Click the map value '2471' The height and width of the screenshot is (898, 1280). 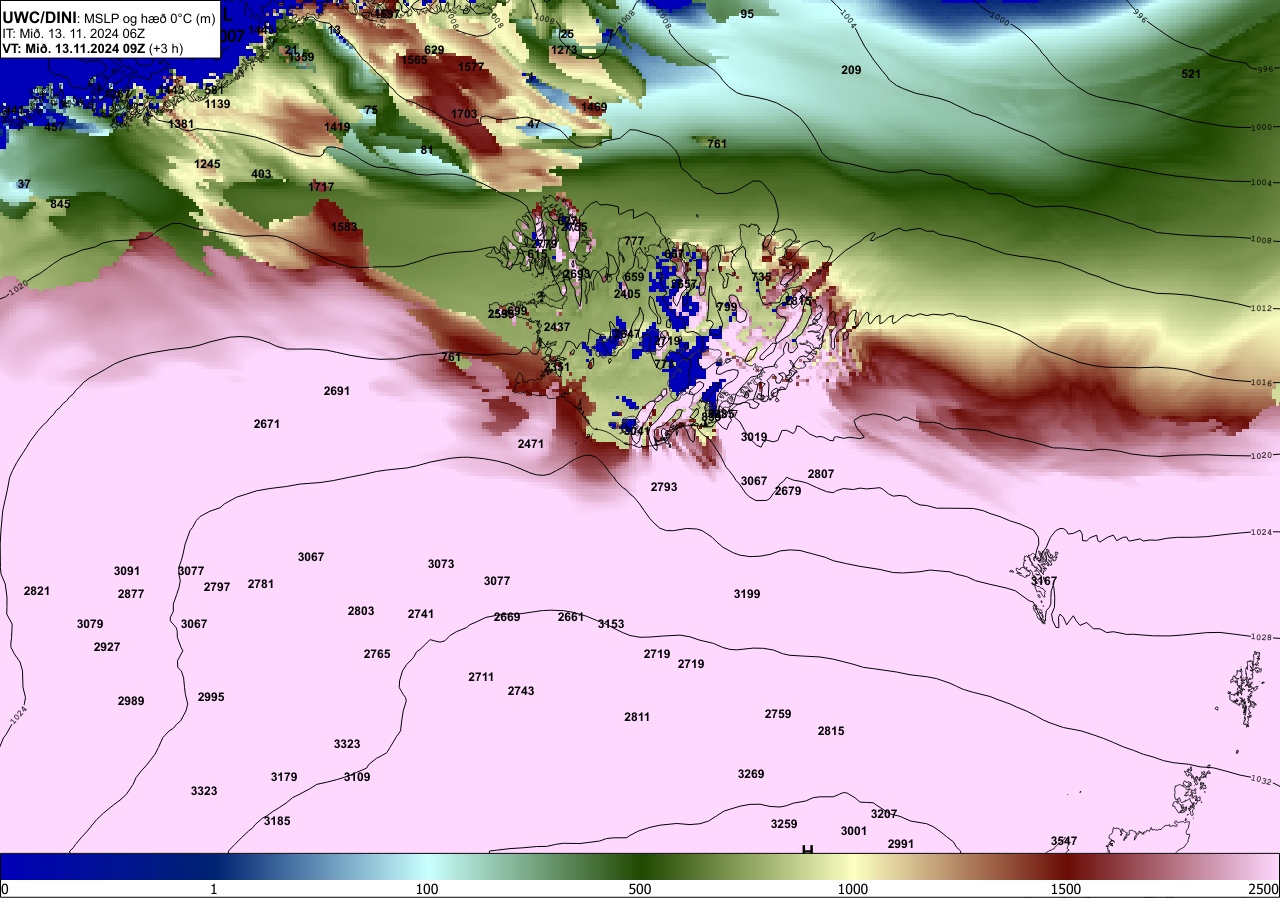[x=531, y=443]
